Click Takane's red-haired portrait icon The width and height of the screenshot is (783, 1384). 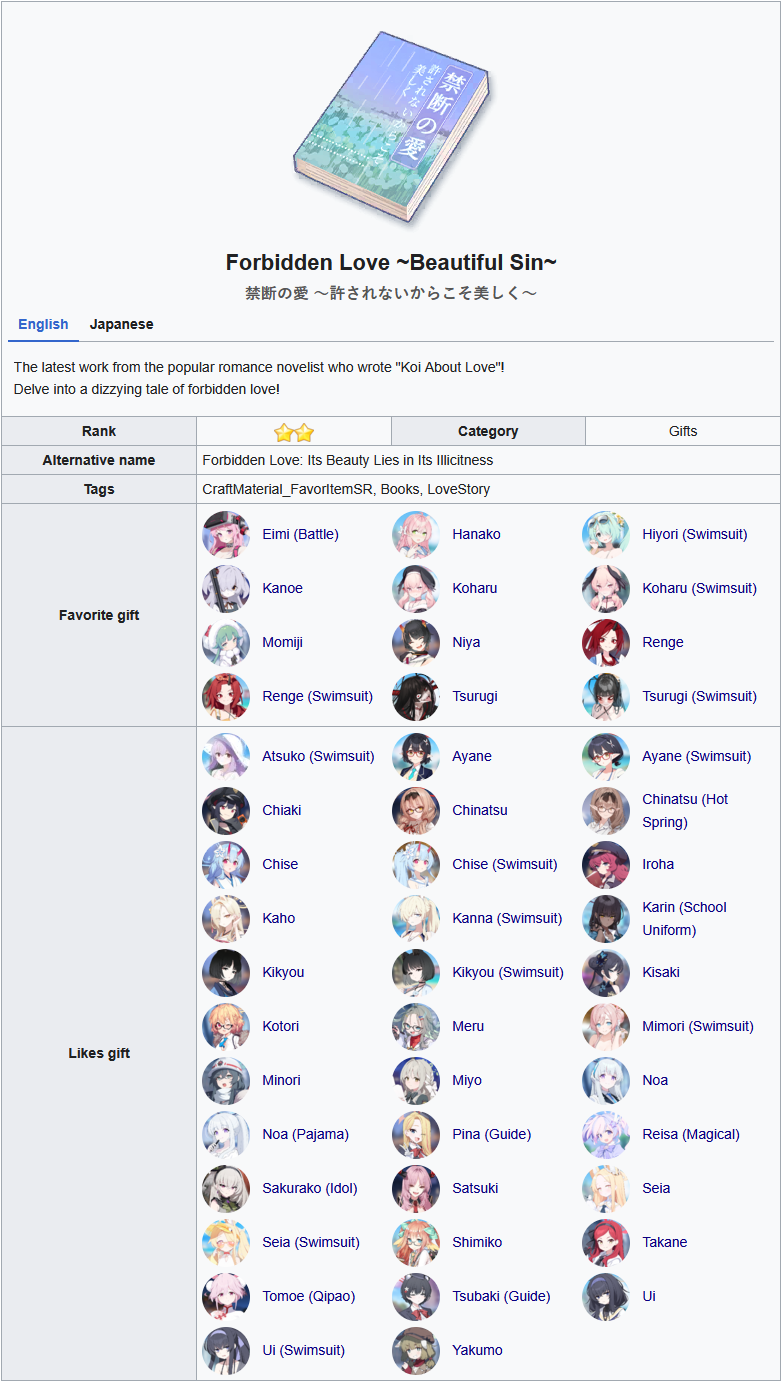click(606, 1243)
